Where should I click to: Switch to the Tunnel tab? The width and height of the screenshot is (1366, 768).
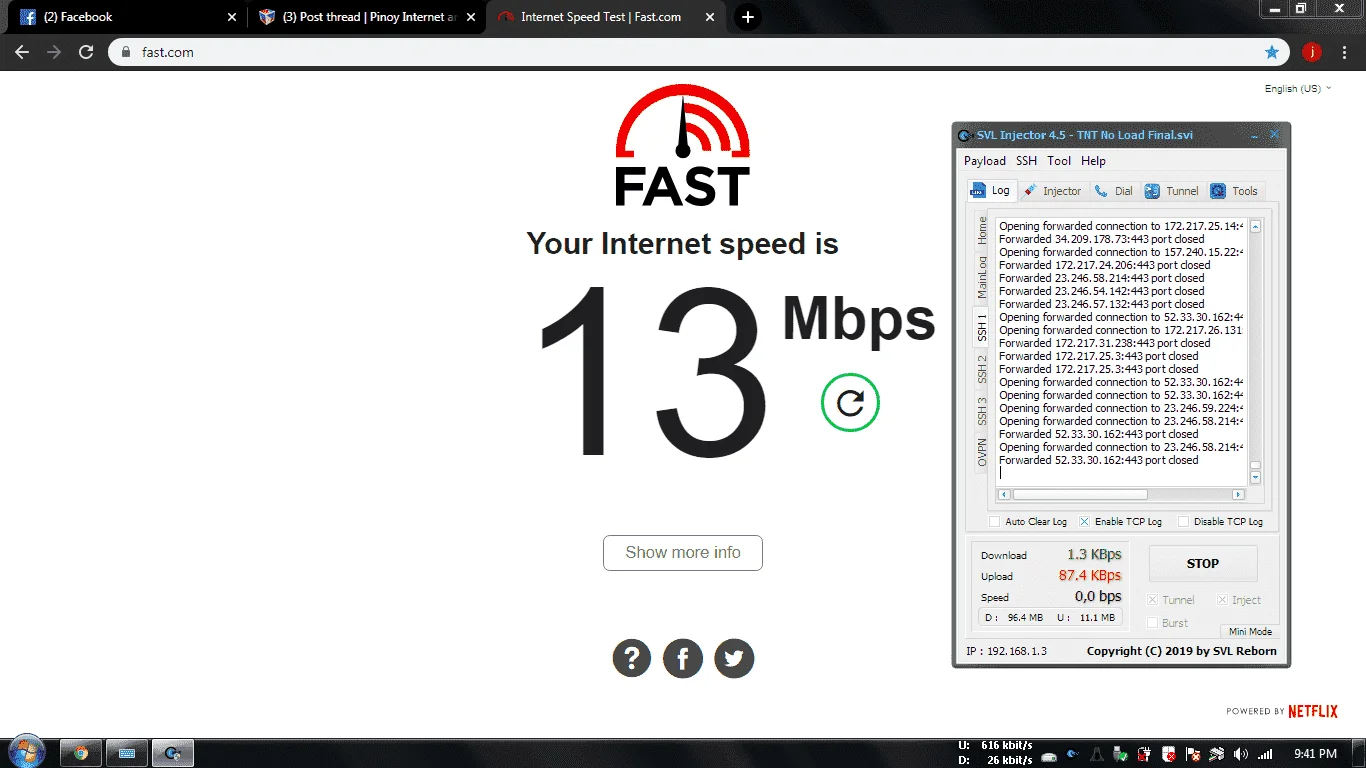click(x=1172, y=191)
